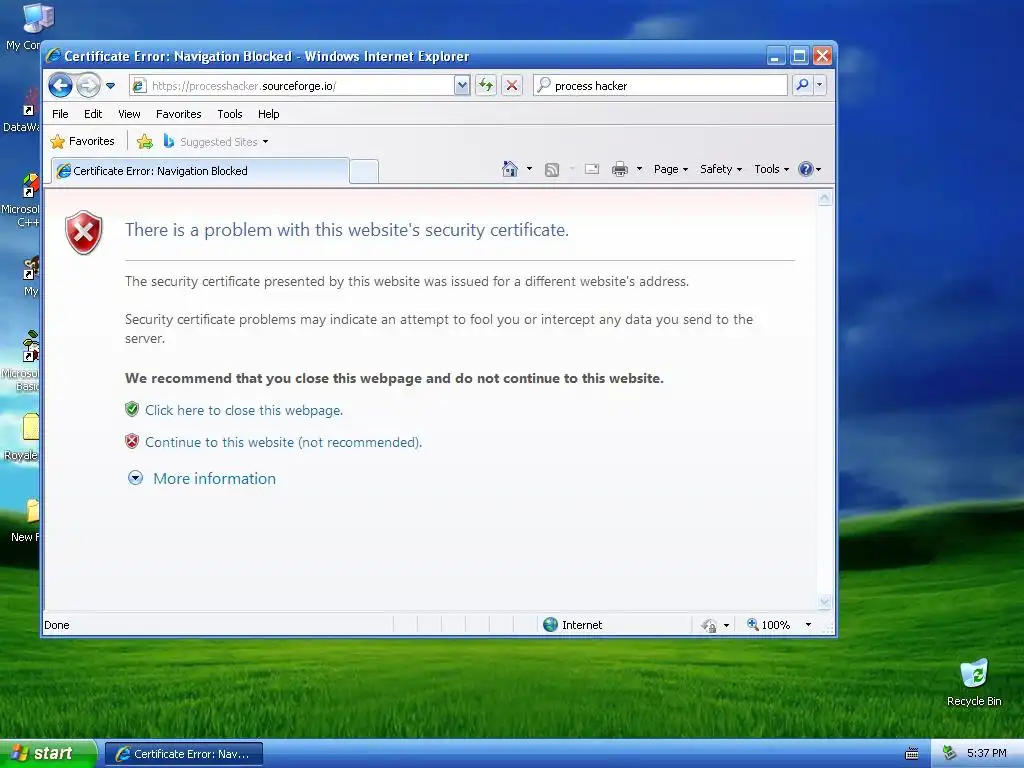1024x768 pixels.
Task: Select the Certificate Error tab
Action: (200, 171)
